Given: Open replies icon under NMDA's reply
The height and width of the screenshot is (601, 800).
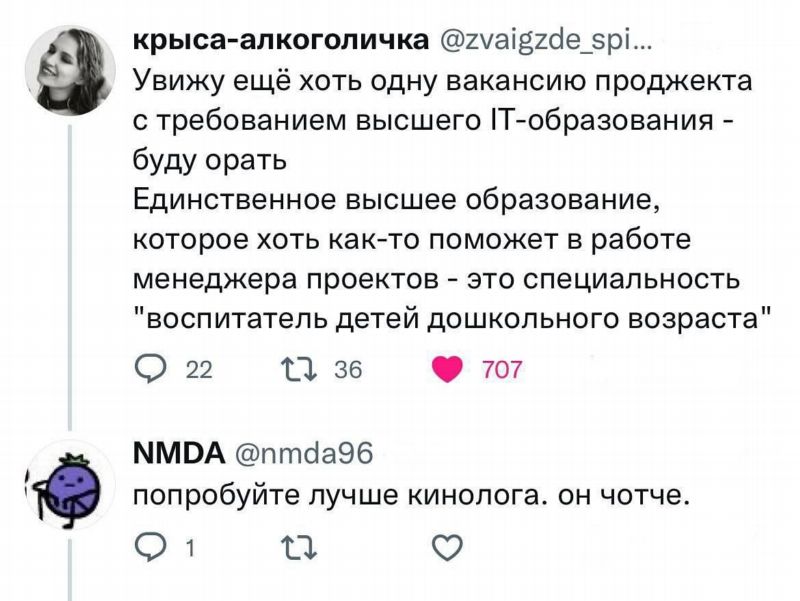Looking at the screenshot, I should tap(147, 549).
